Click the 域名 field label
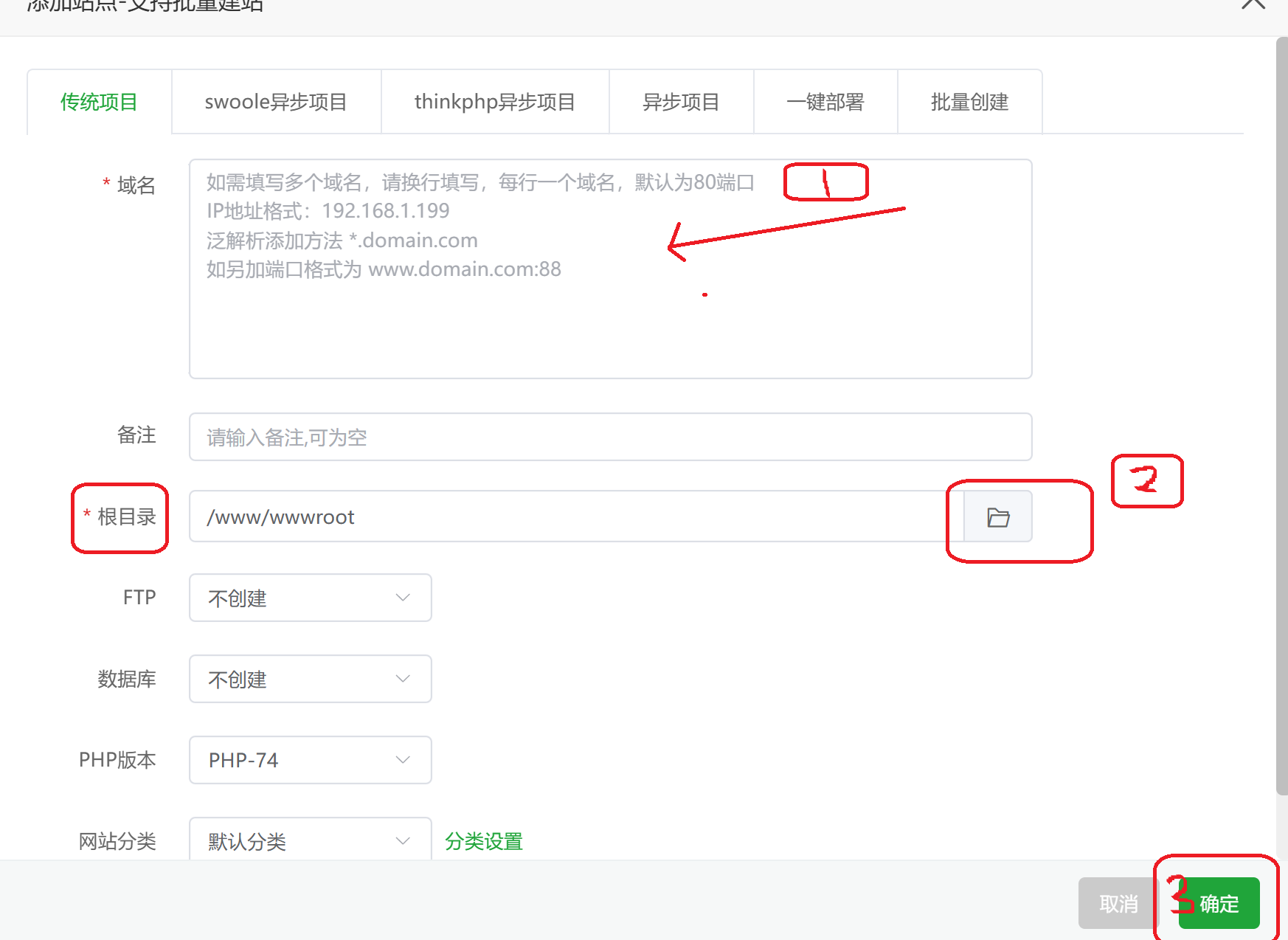 pyautogui.click(x=136, y=185)
